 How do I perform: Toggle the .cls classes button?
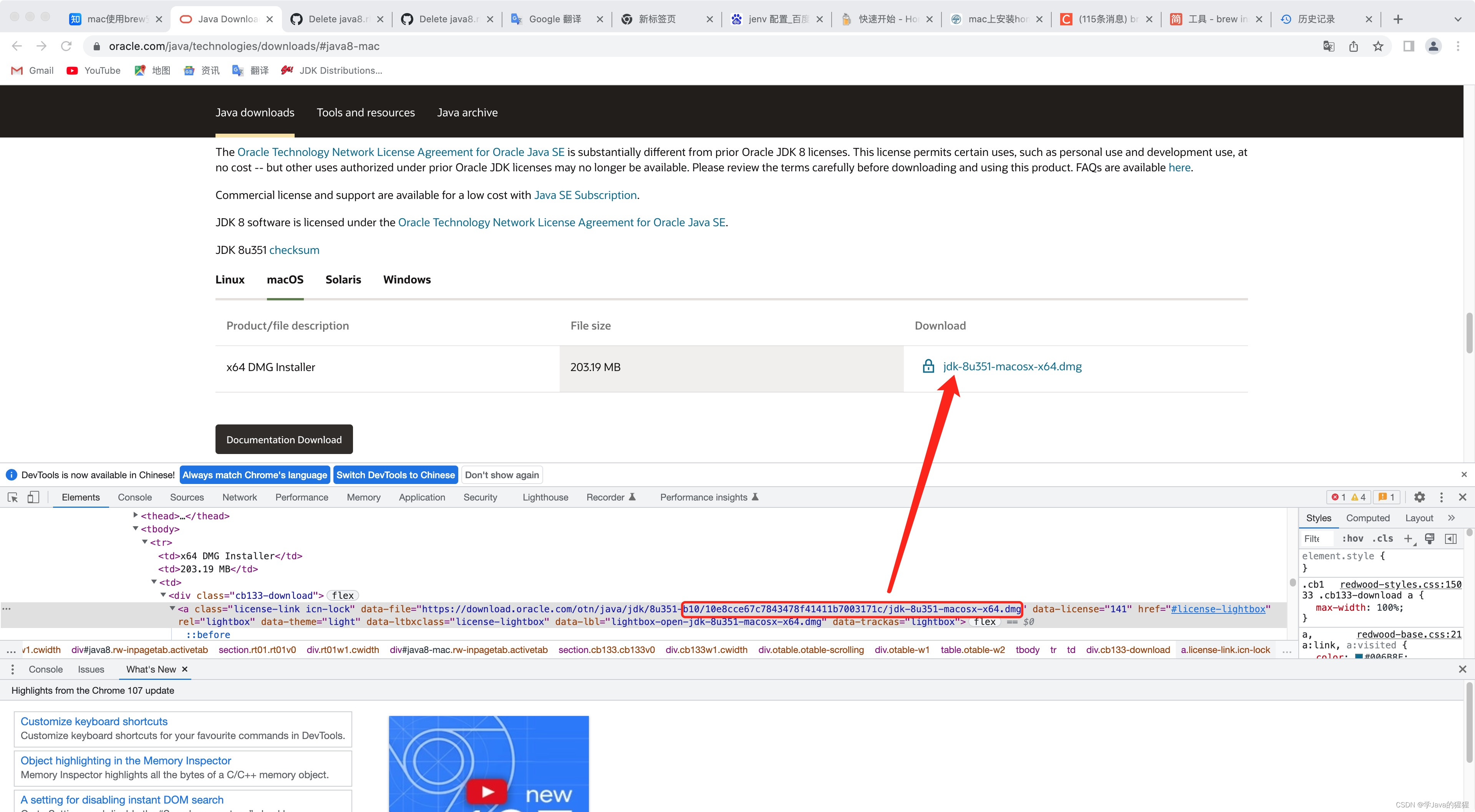click(x=1382, y=538)
